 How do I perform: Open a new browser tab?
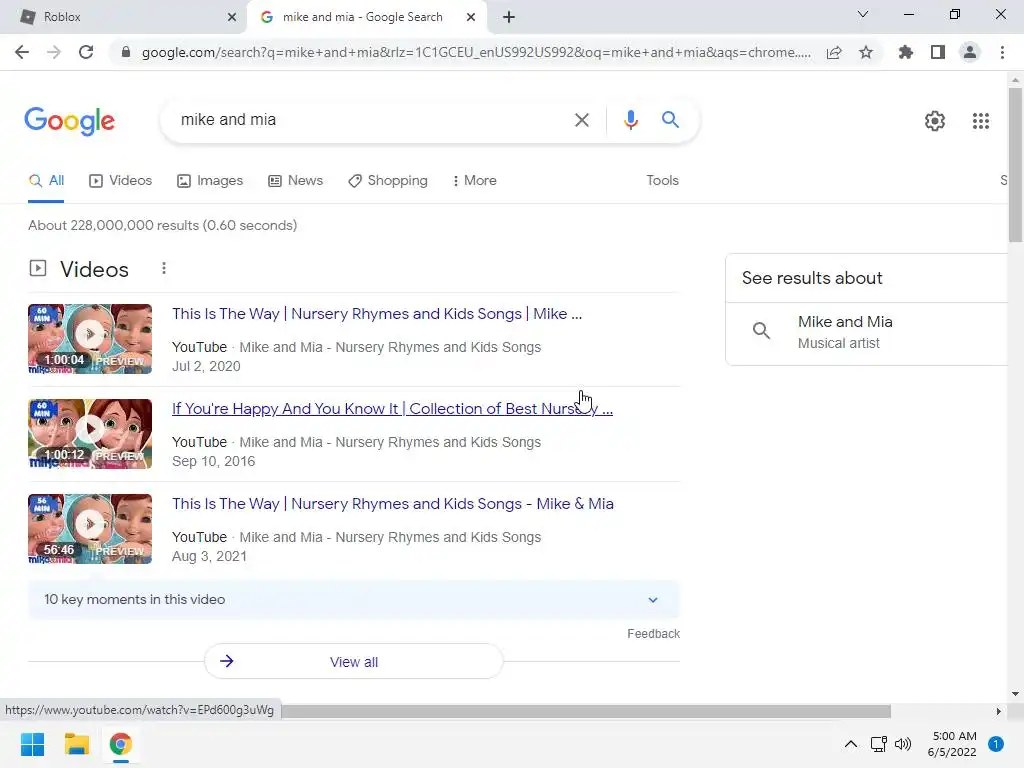(x=509, y=17)
